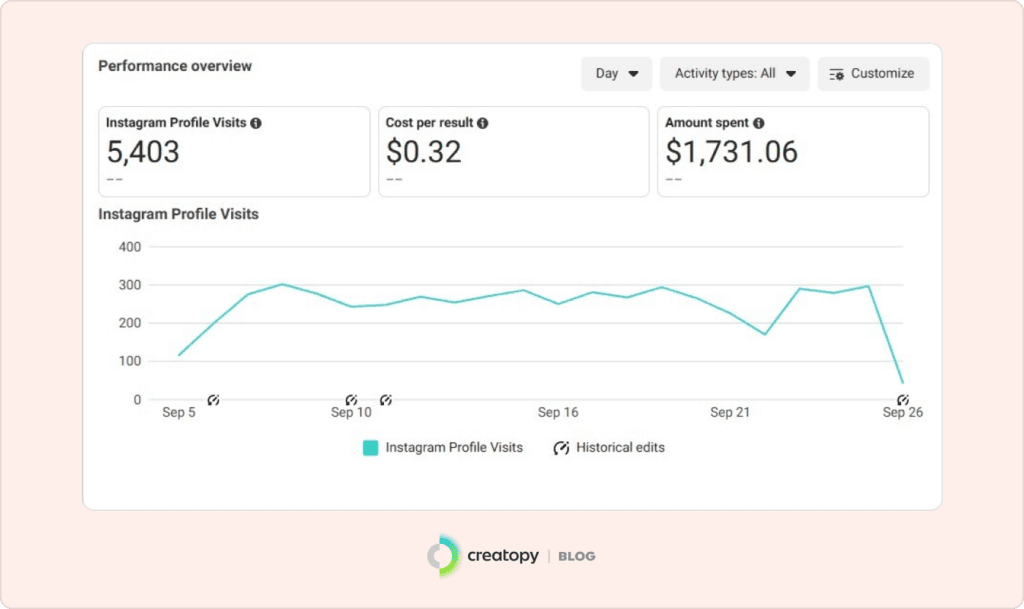Image resolution: width=1024 pixels, height=609 pixels.
Task: Toggle Historical edits legend label
Action: [620, 448]
